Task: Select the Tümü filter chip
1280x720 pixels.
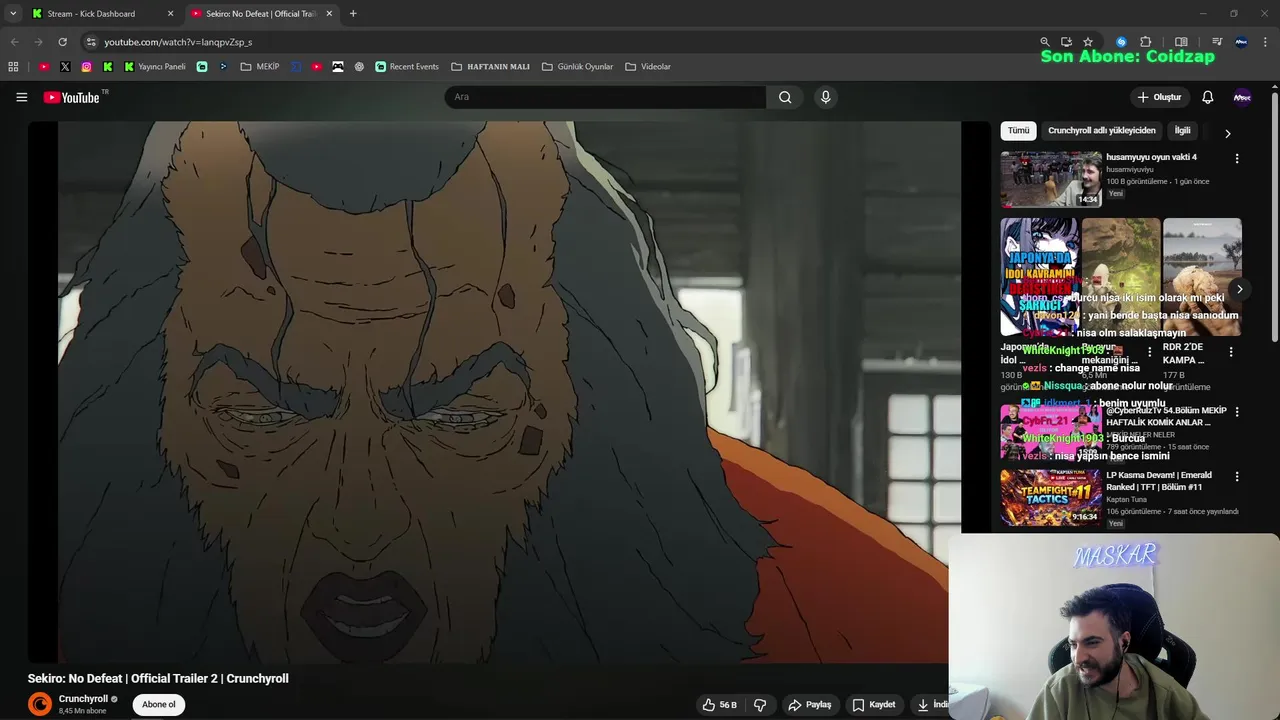Action: [1018, 131]
